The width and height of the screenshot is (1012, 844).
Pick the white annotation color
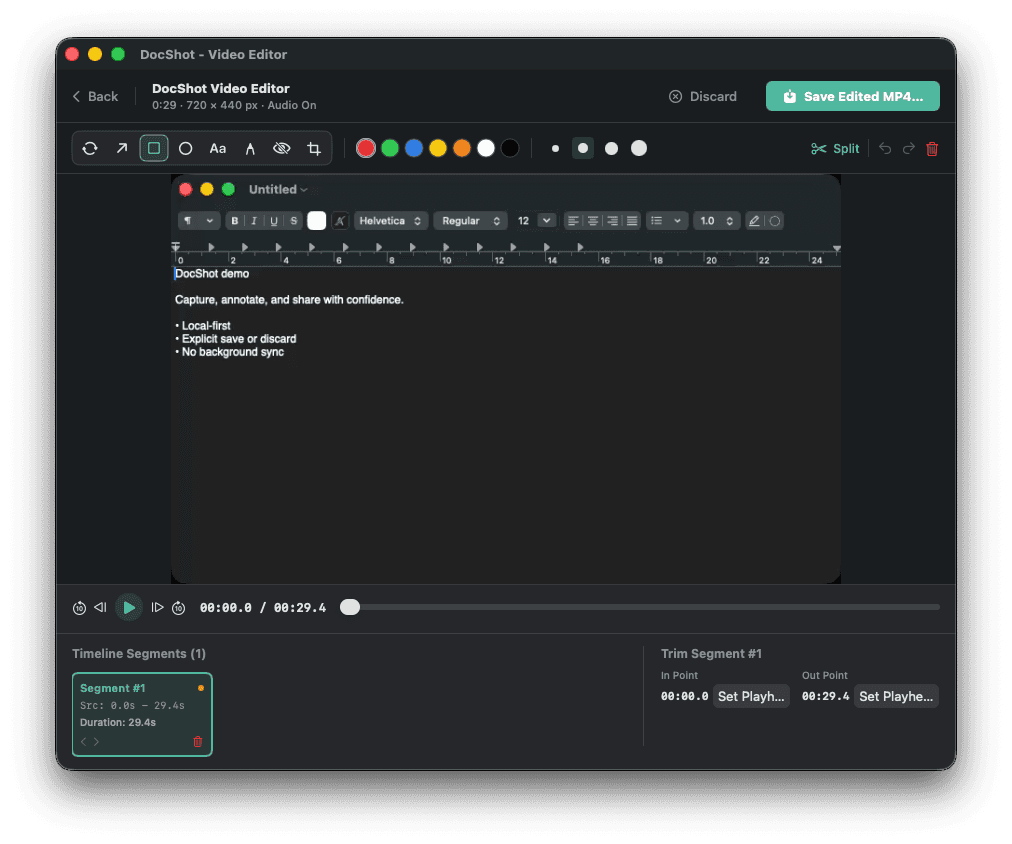(486, 148)
